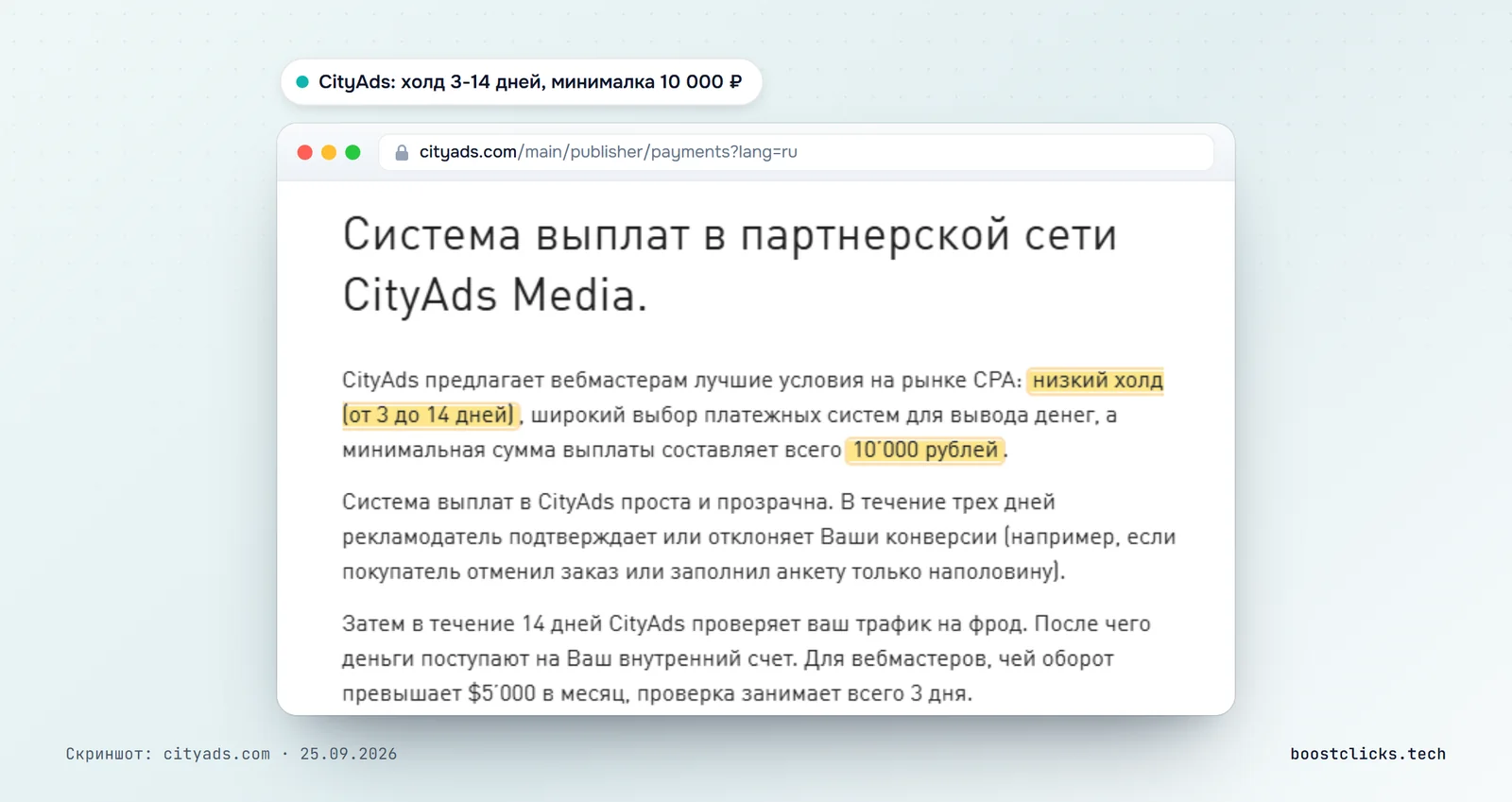Viewport: 1512px width, 802px height.
Task: Click 'покупатель отменил заказ или заполнил анкету'
Action: point(594,572)
